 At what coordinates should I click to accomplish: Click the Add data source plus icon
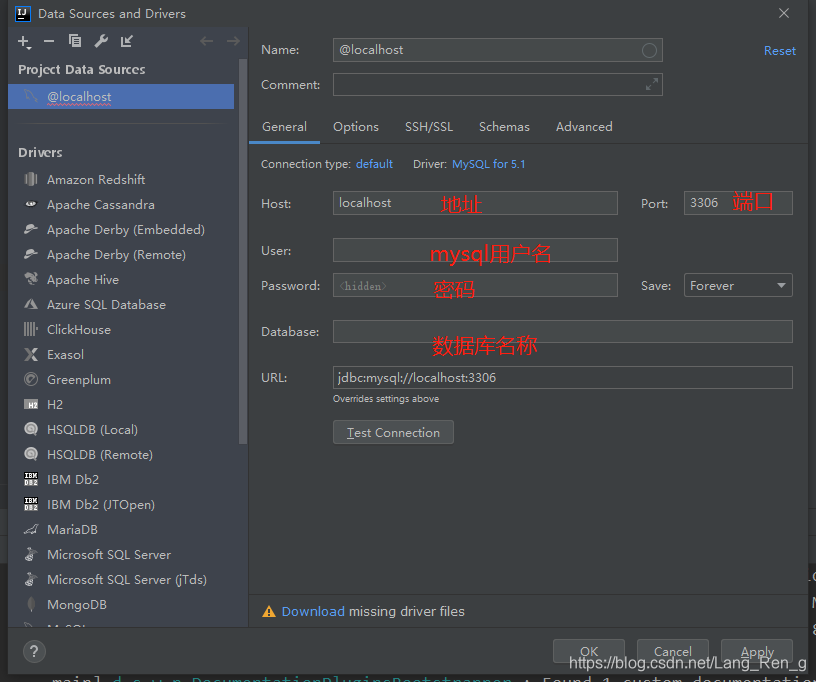[x=24, y=42]
